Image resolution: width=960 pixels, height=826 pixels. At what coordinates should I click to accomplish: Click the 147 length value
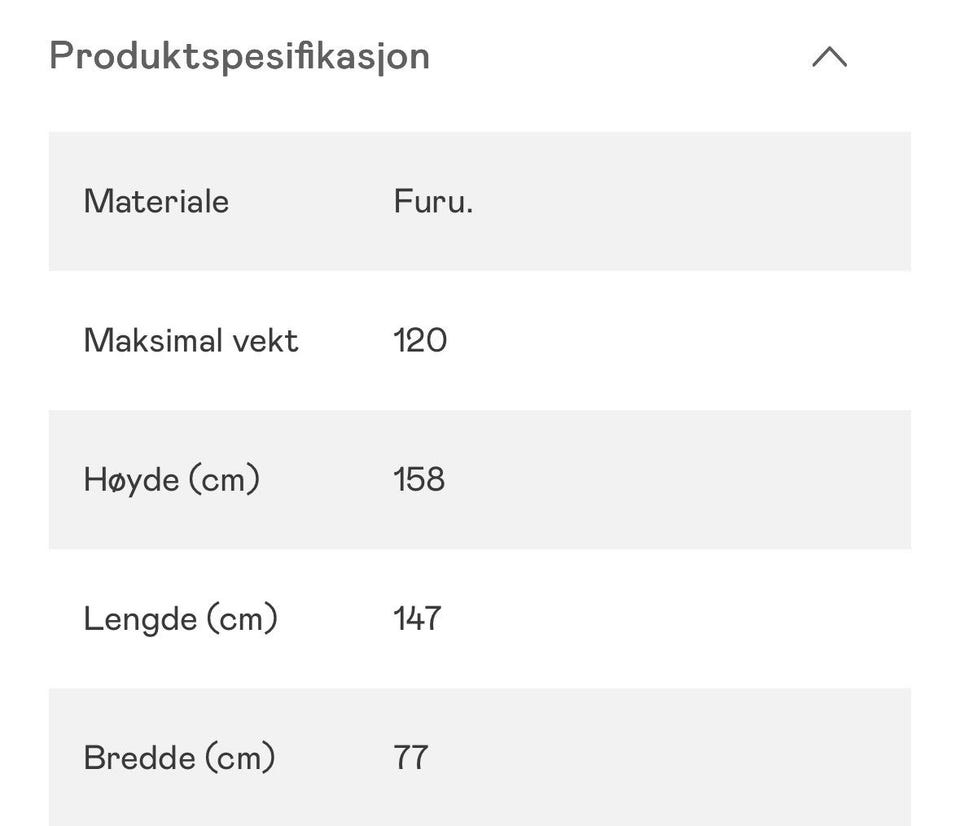[418, 618]
